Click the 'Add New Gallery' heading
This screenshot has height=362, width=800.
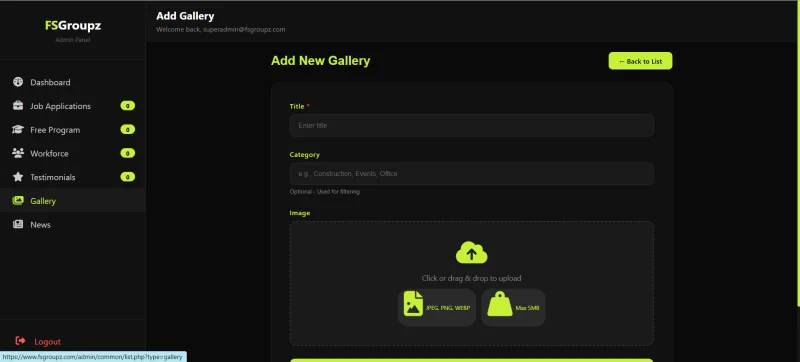pyautogui.click(x=320, y=61)
